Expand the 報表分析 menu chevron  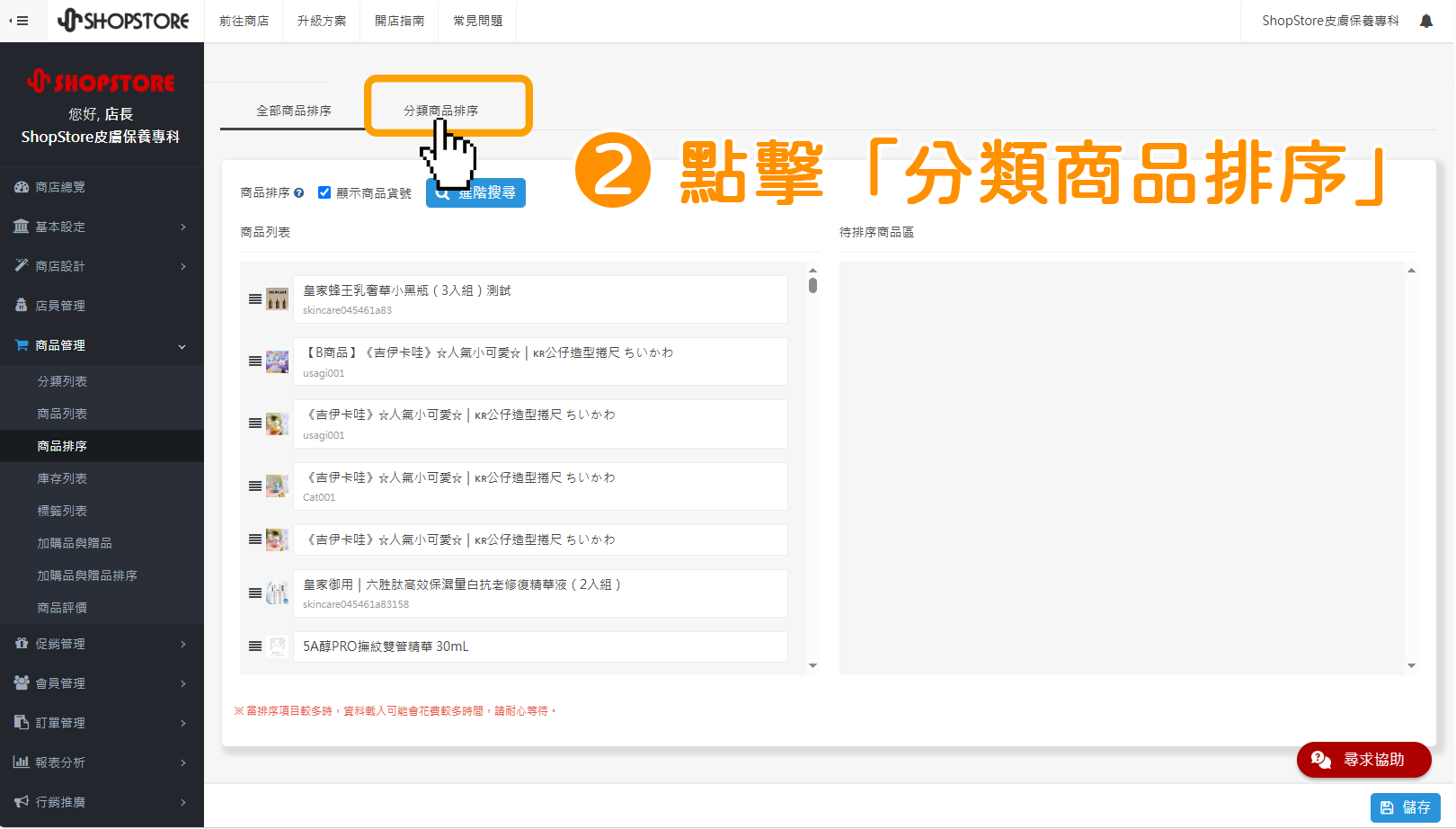tap(182, 762)
